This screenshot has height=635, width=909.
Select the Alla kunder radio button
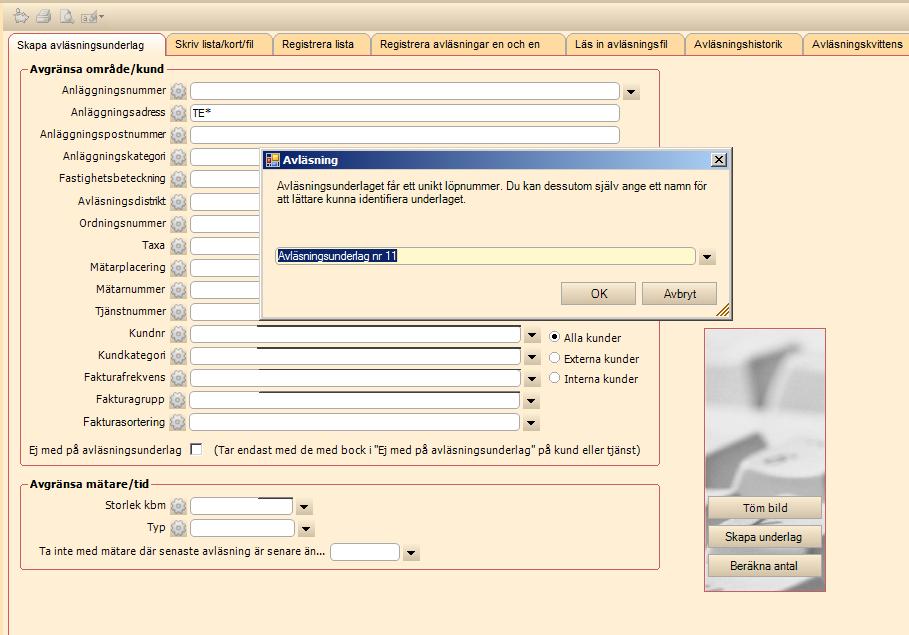(554, 337)
